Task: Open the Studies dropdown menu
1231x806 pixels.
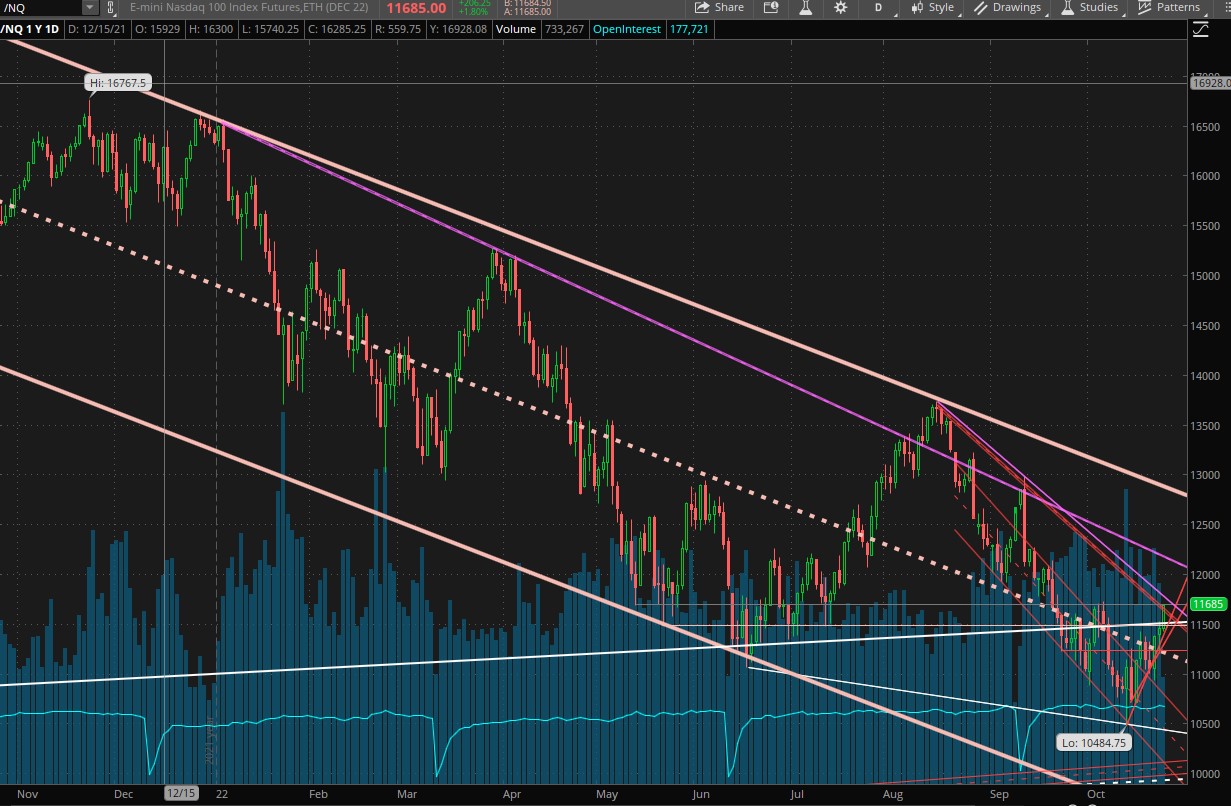Action: [1089, 7]
